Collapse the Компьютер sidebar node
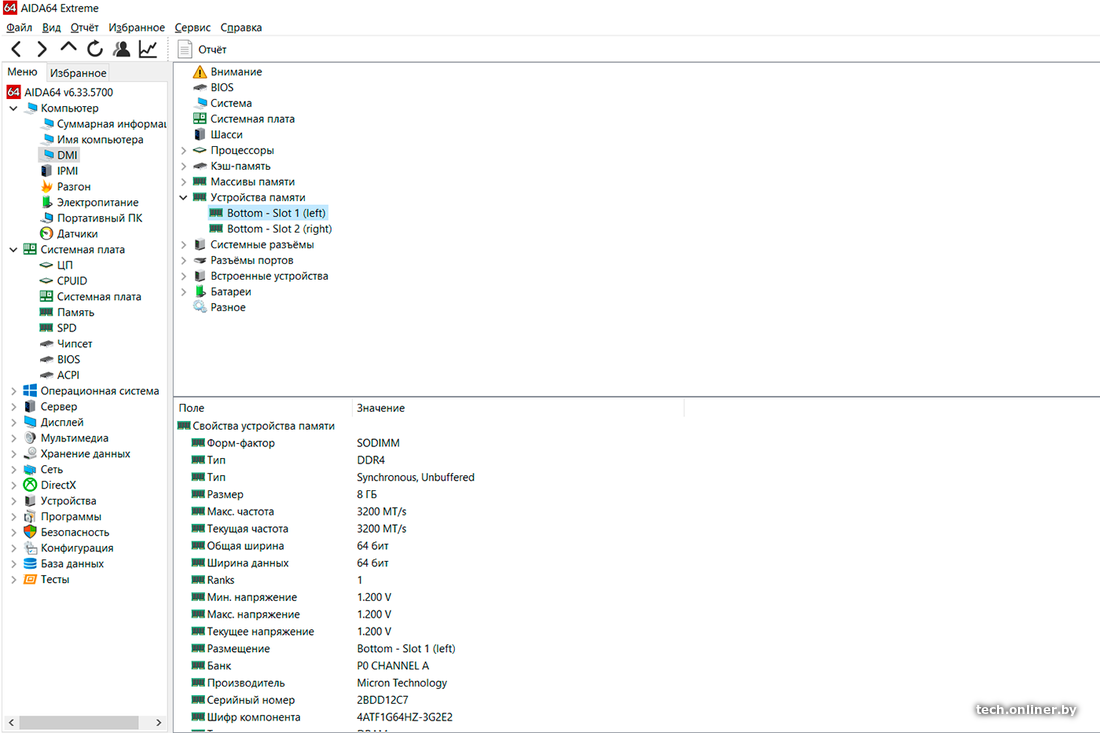1100x733 pixels. click(13, 108)
